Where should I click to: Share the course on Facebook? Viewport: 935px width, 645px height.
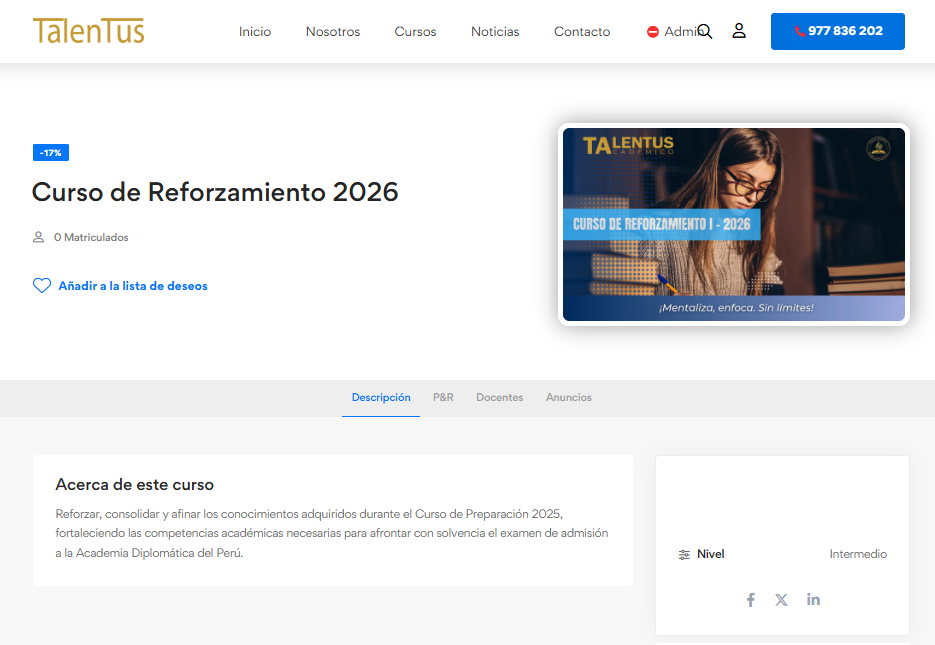(750, 600)
